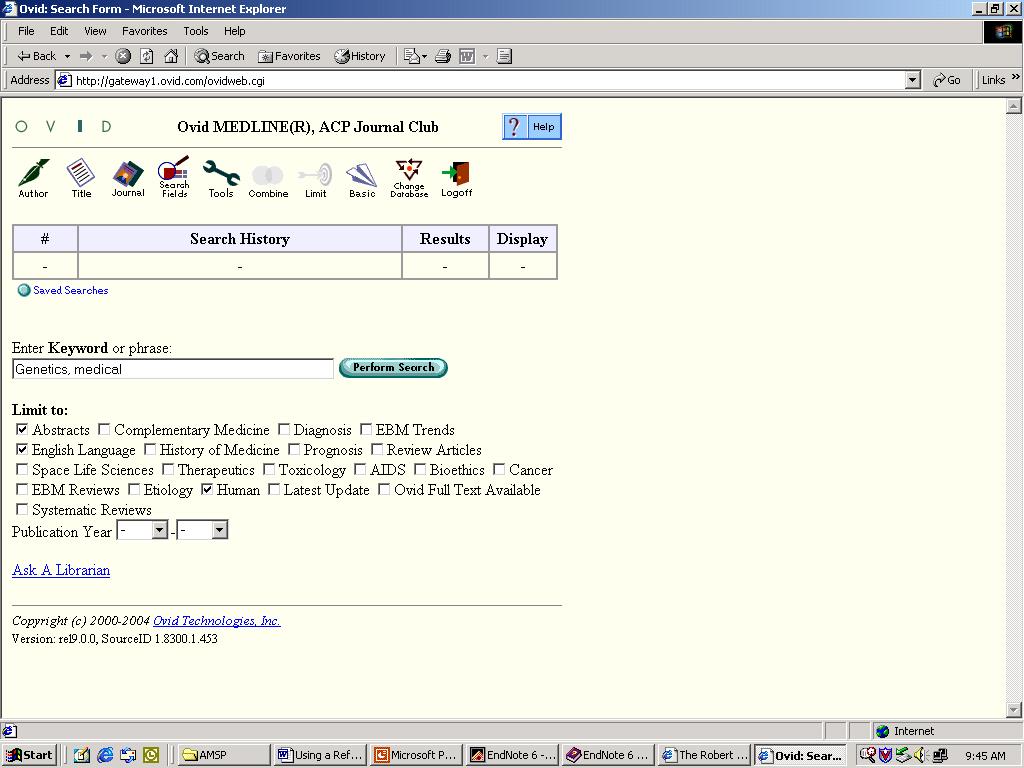Check the Diagnosis limit
Image resolution: width=1024 pixels, height=768 pixels.
(284, 429)
